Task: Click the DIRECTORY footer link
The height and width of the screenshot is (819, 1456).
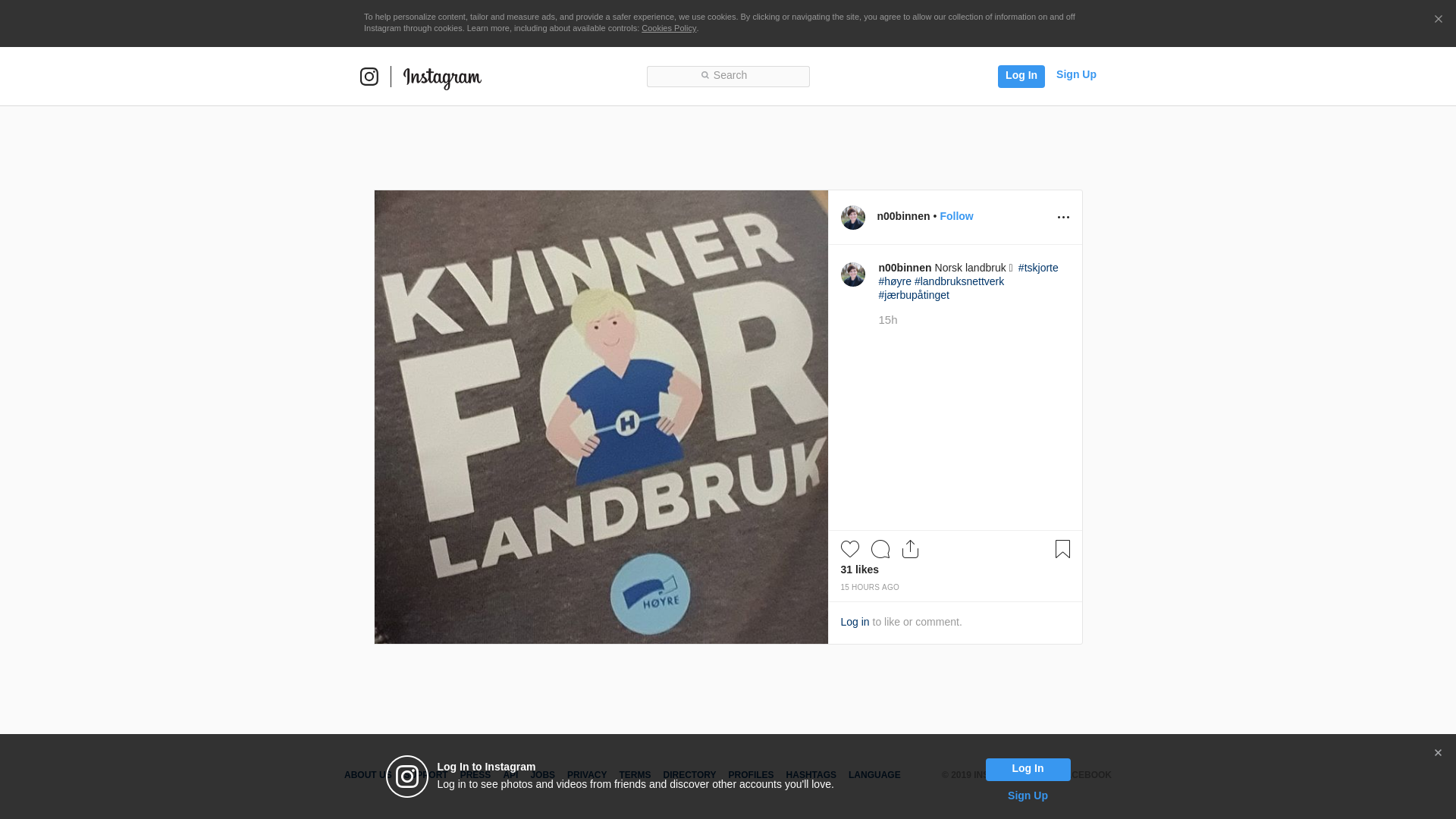Action: click(x=689, y=775)
